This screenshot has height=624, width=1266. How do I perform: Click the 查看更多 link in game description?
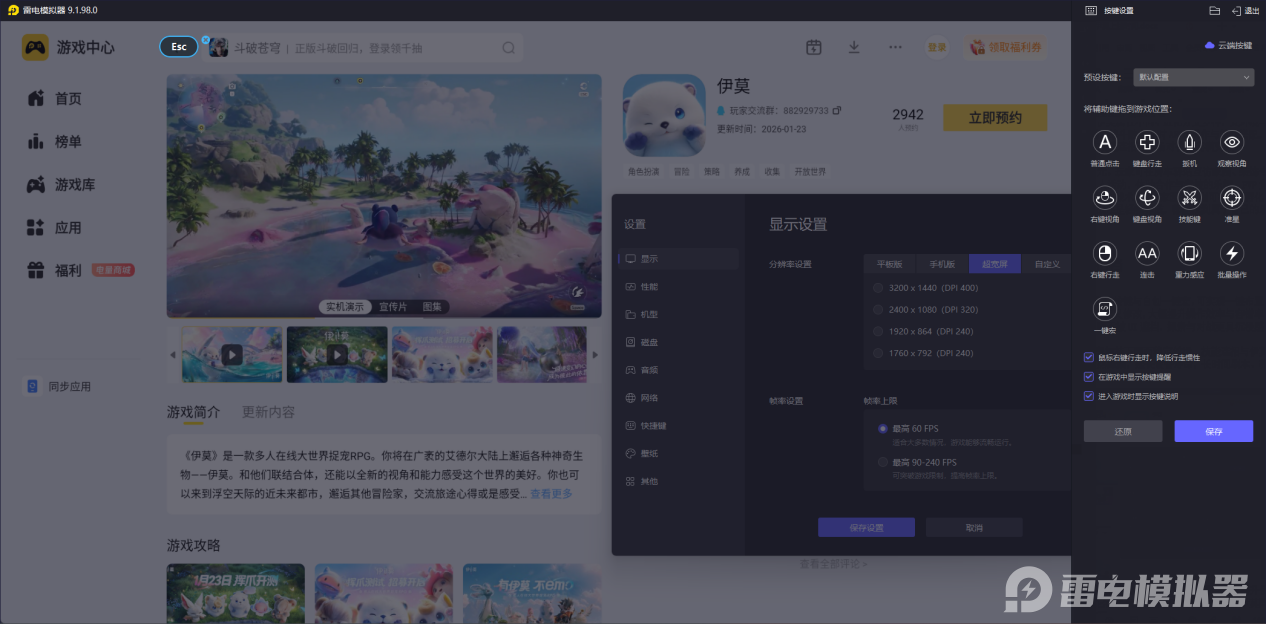click(x=551, y=494)
